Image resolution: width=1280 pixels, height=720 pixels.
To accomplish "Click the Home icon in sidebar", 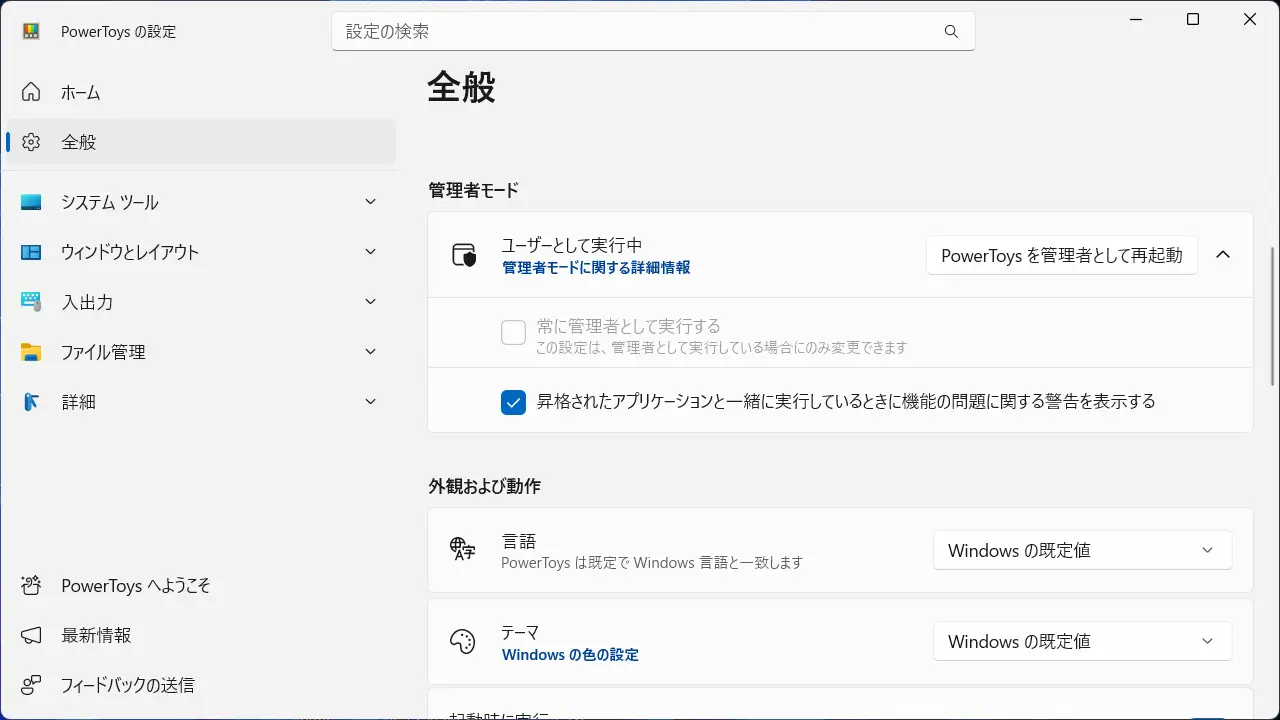I will click(x=31, y=92).
